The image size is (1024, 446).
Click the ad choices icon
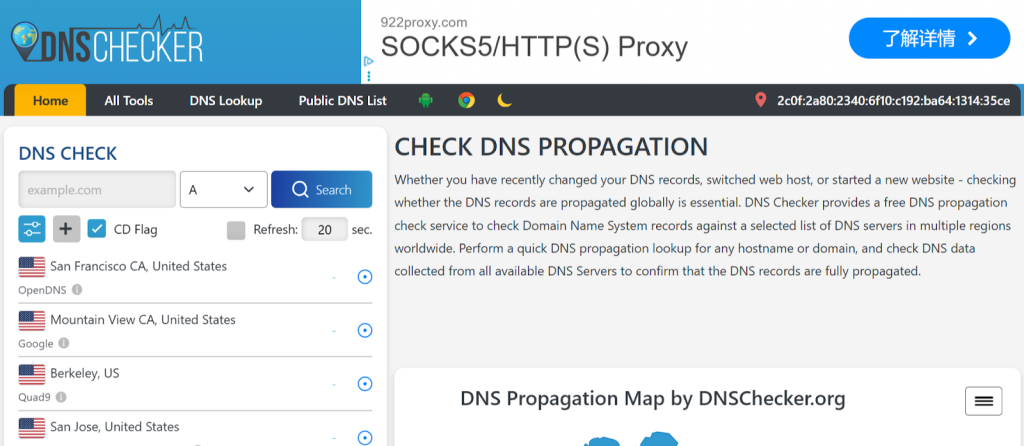[368, 61]
